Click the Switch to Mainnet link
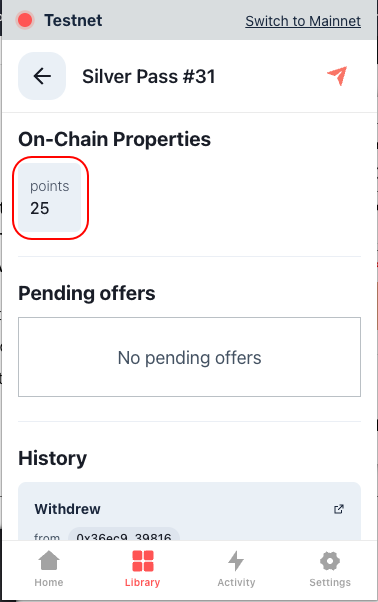378x602 pixels. (303, 21)
